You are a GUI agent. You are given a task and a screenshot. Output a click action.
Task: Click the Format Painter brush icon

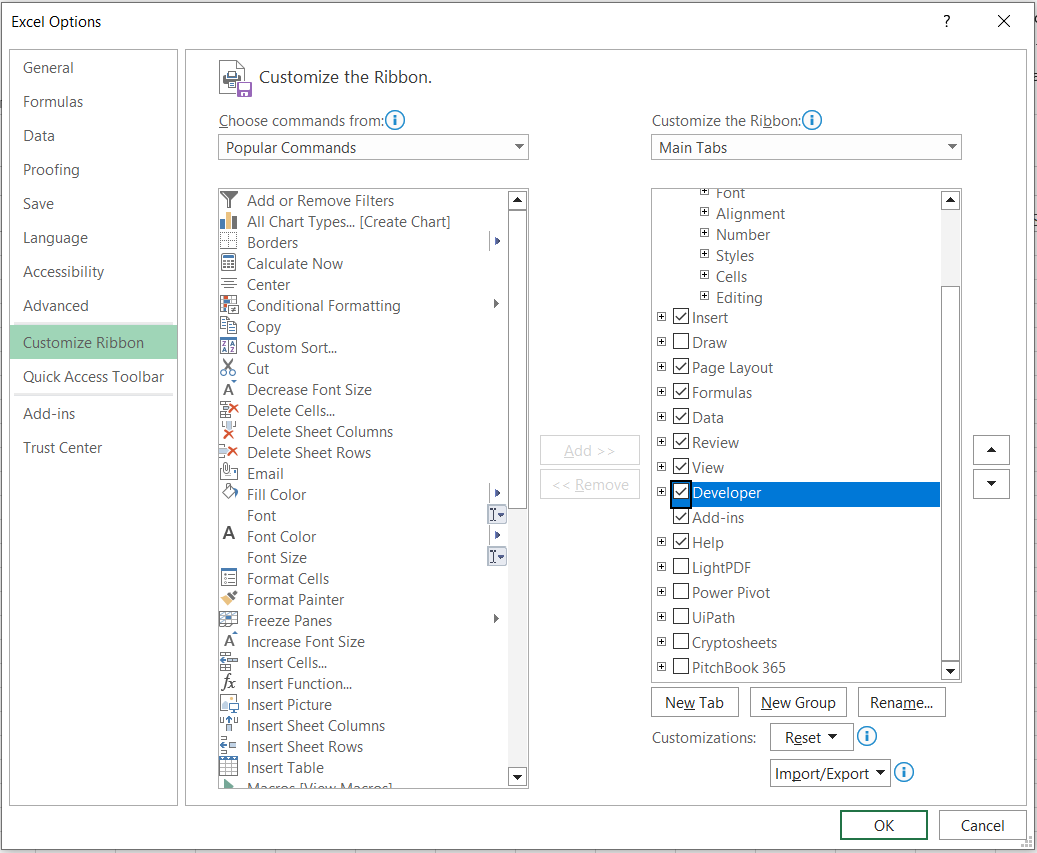[x=229, y=599]
